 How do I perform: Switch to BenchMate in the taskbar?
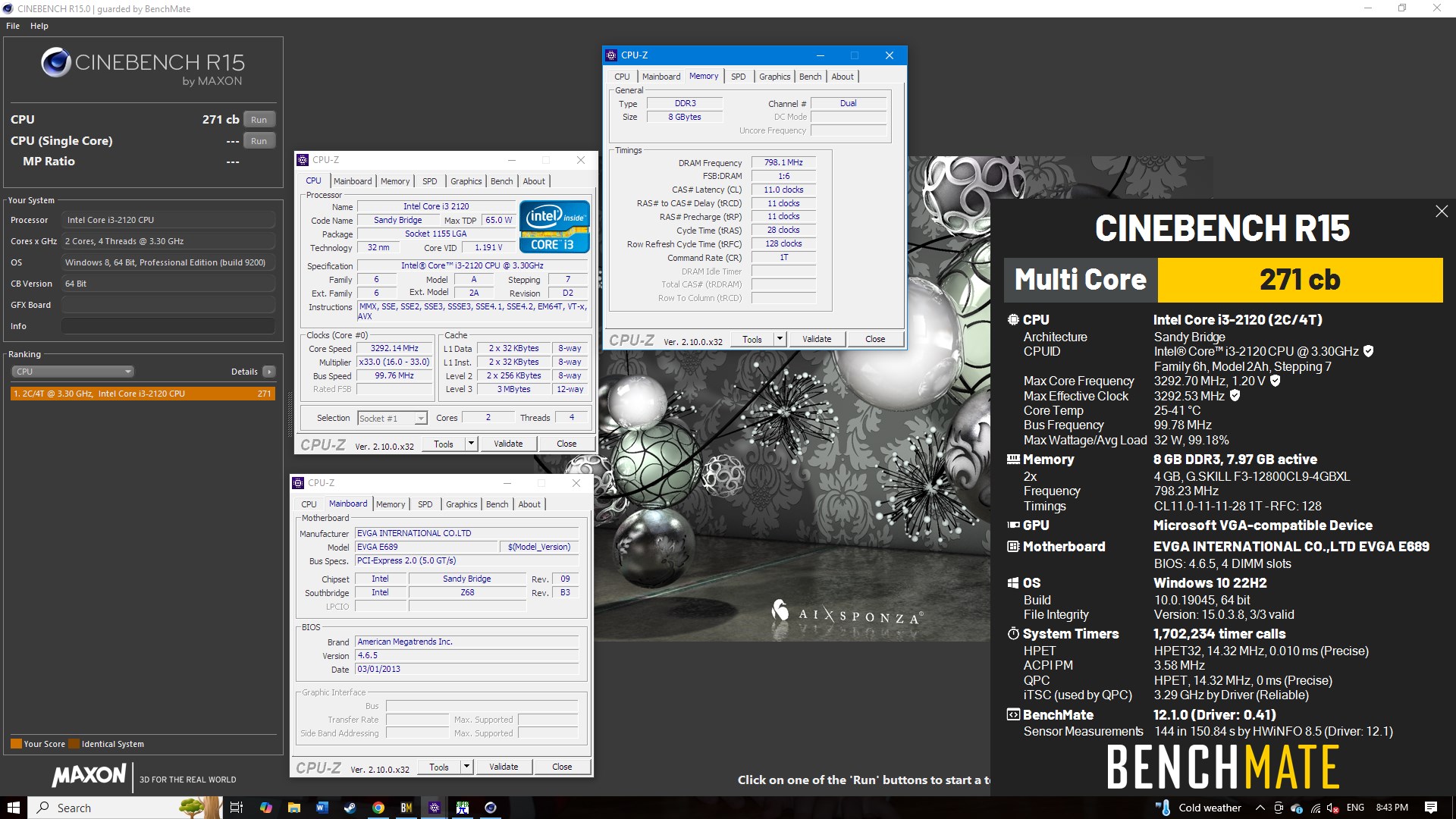(x=406, y=808)
